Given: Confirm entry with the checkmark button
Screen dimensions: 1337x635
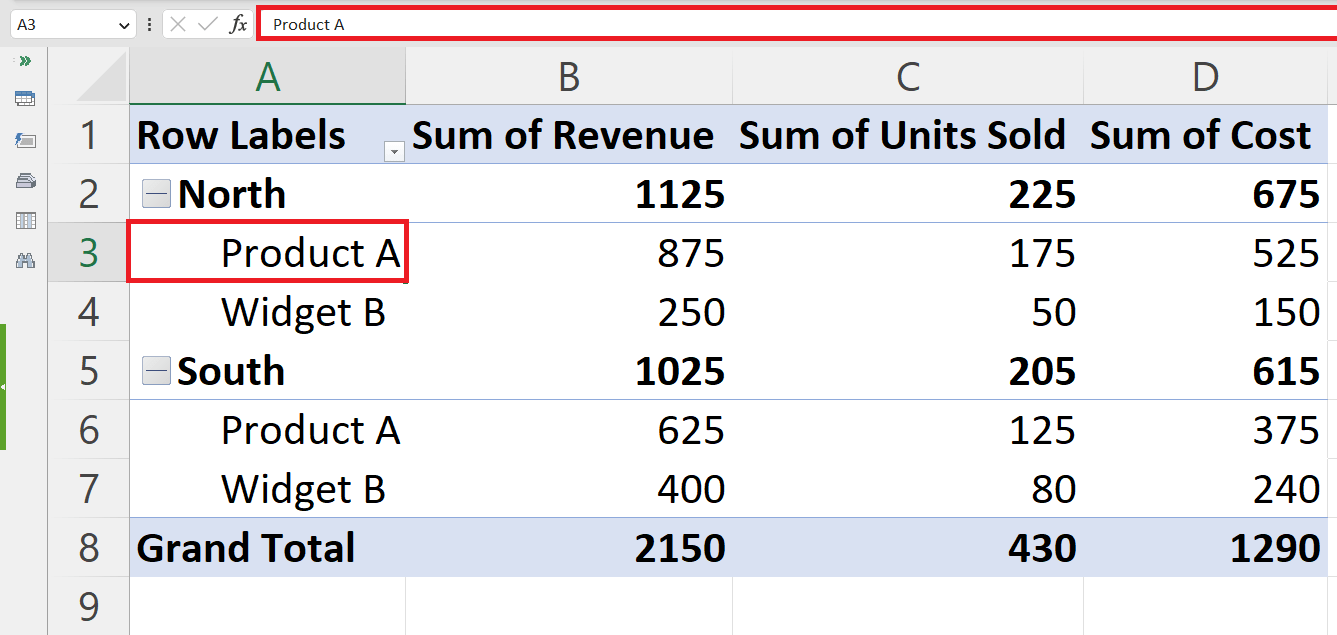Looking at the screenshot, I should (206, 24).
